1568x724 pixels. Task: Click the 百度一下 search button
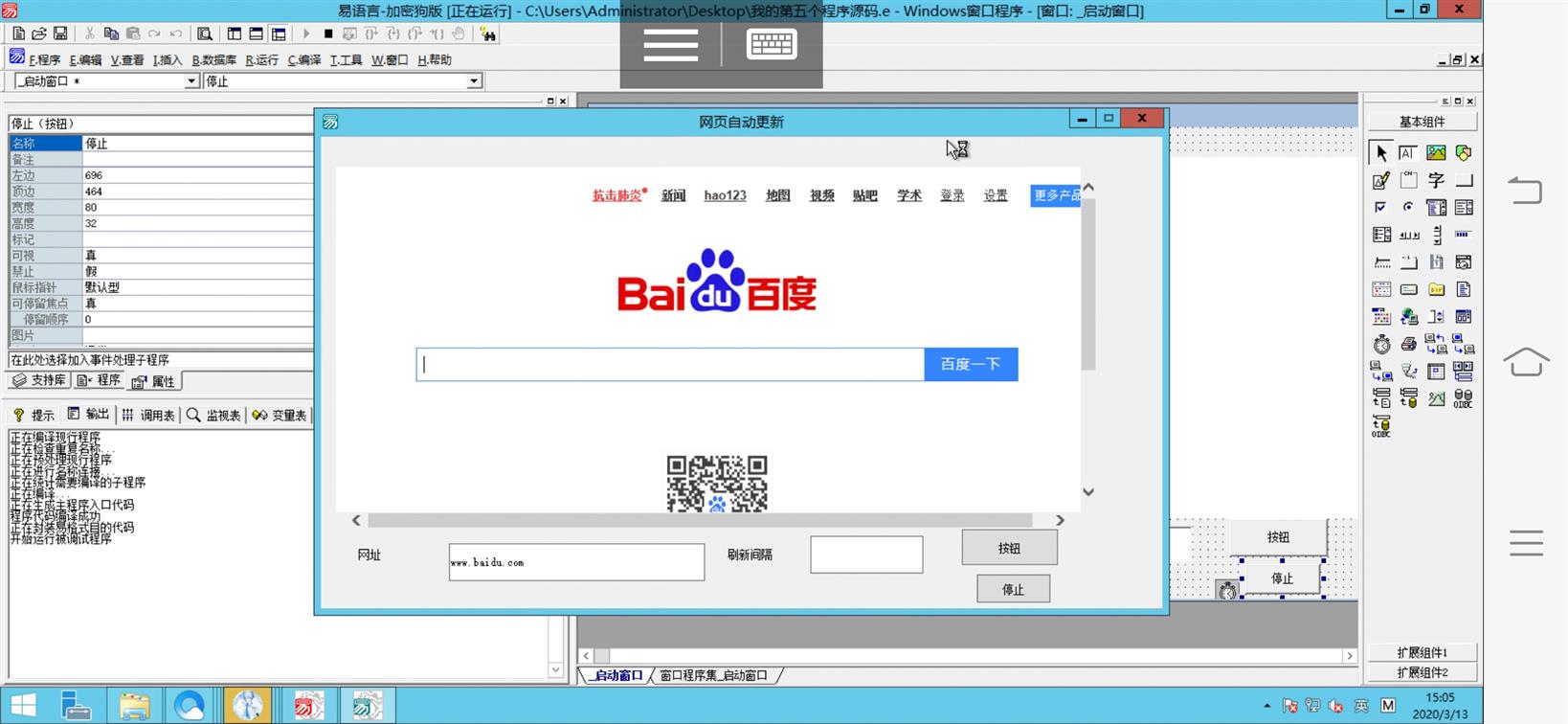(970, 364)
